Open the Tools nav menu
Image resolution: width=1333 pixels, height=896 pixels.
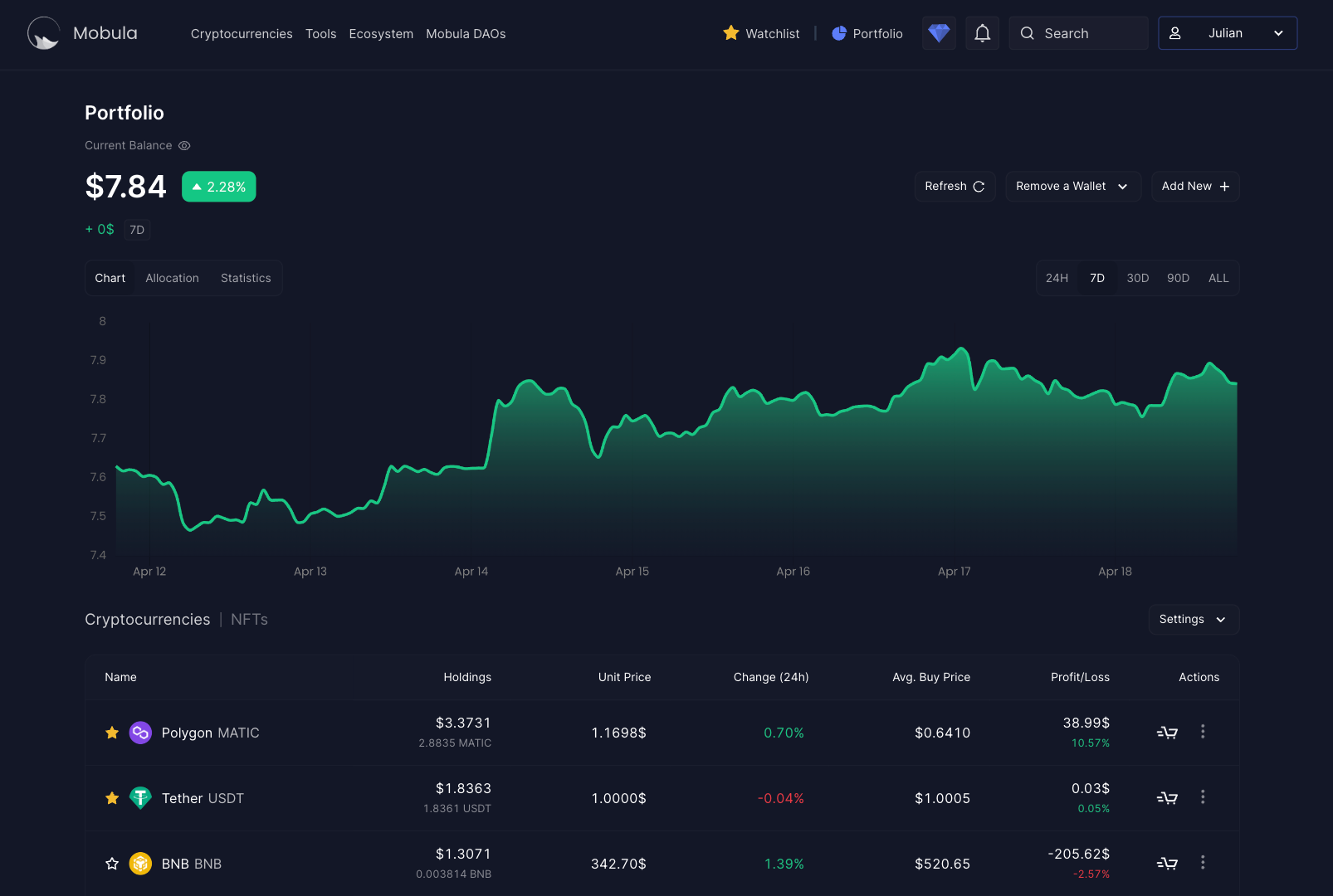[320, 34]
